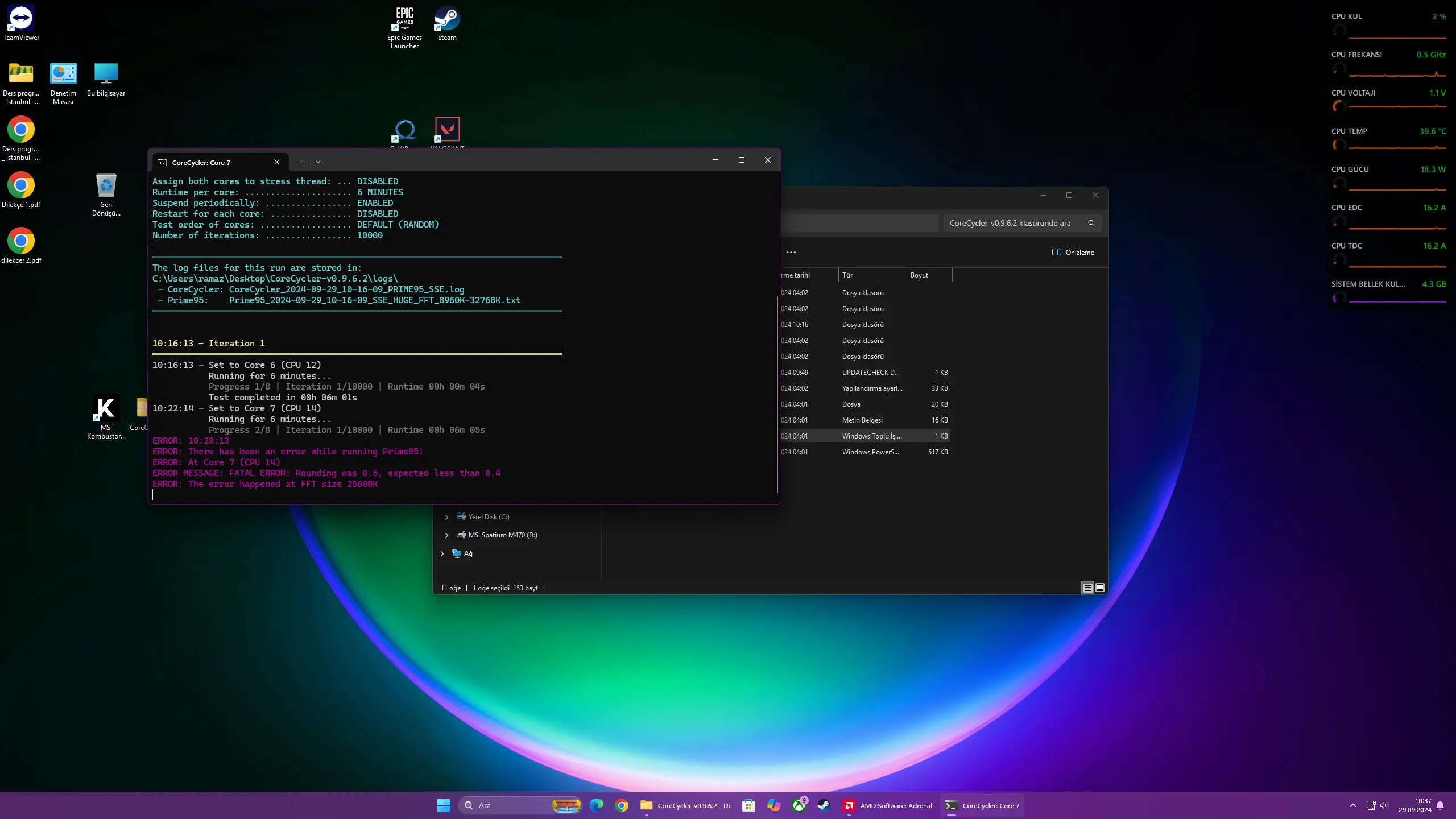Click the Ara search box on the taskbar
Image resolution: width=1456 pixels, height=819 pixels.
click(520, 805)
